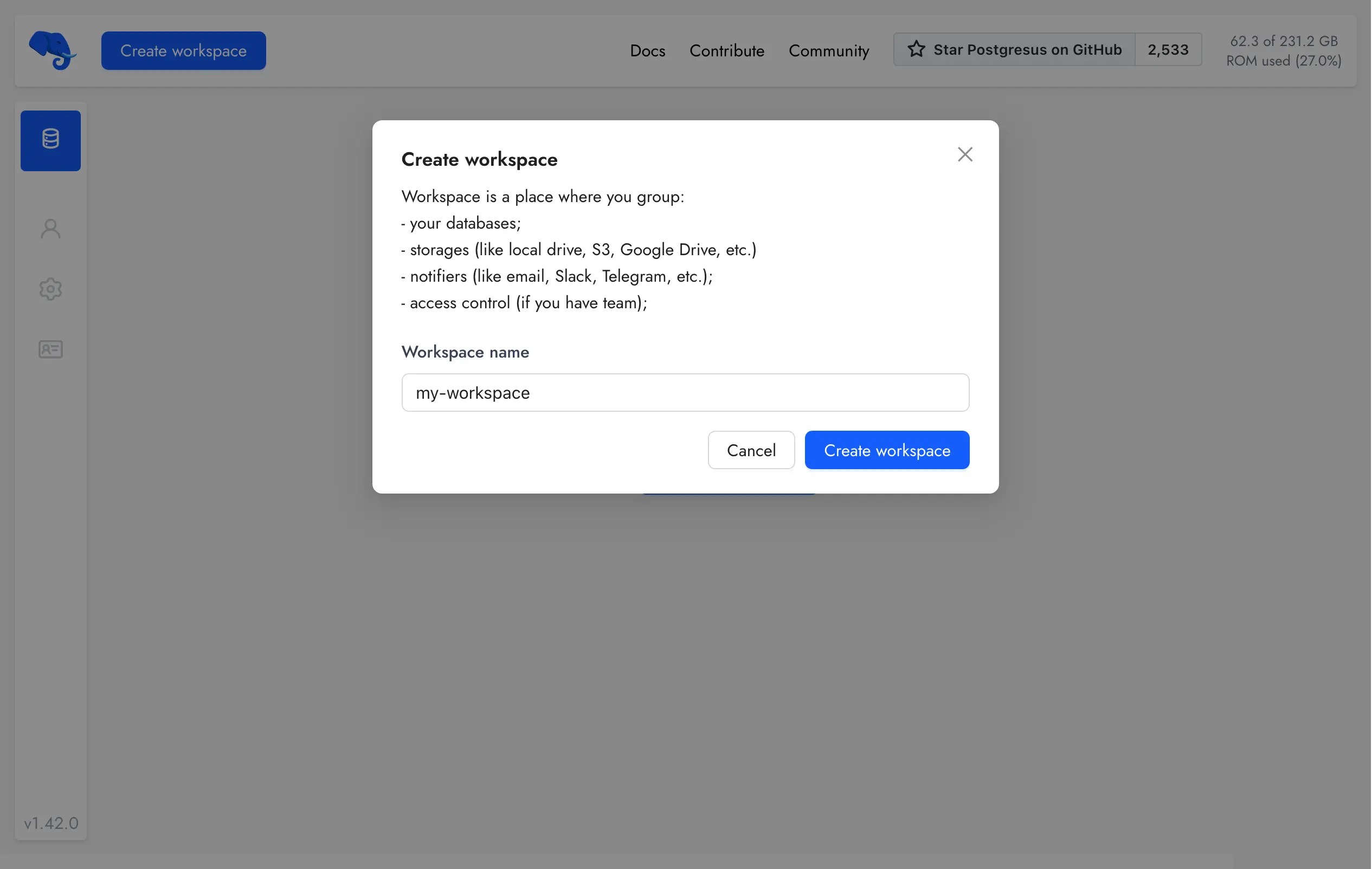Focus the Workspace name input field
This screenshot has height=869, width=1372.
(685, 392)
